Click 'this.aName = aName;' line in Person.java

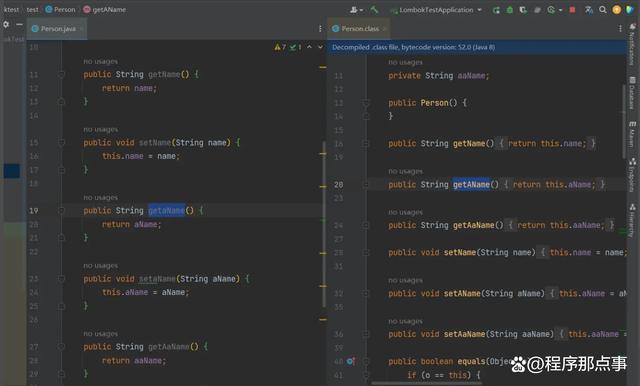[145, 293]
